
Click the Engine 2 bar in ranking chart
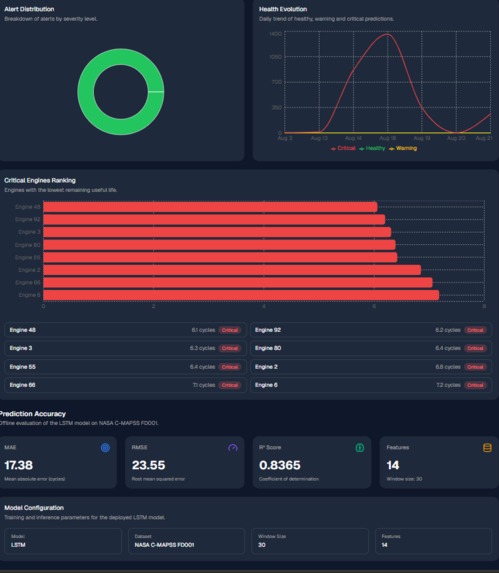[232, 270]
